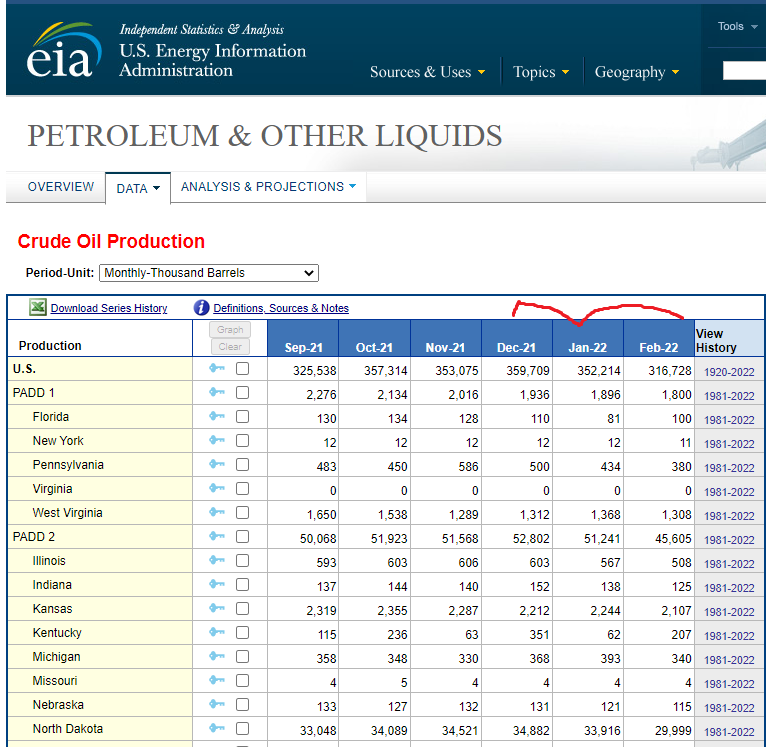This screenshot has height=747, width=766.
Task: Open the Period-Unit dropdown
Action: [209, 273]
